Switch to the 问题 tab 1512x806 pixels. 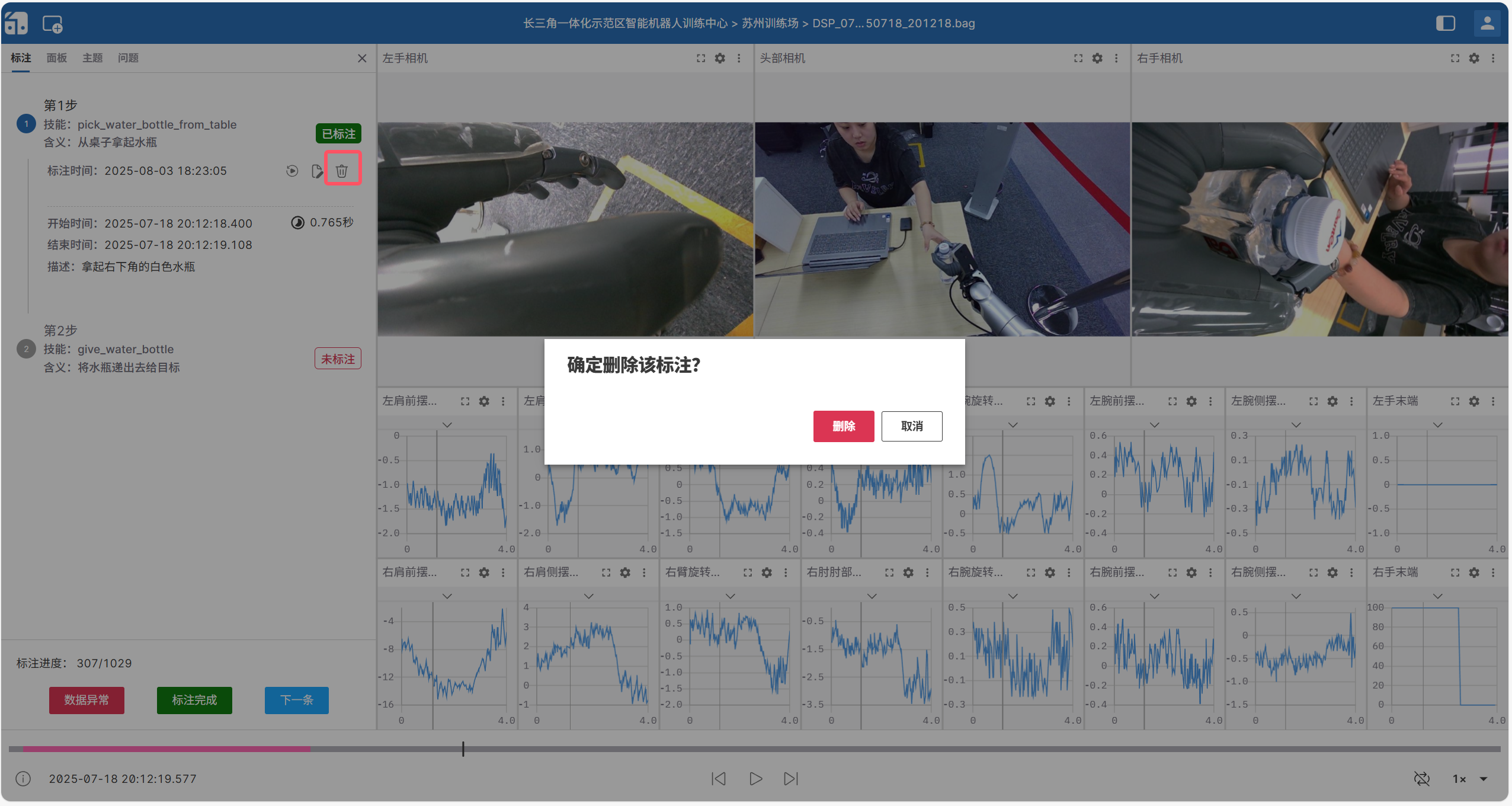click(128, 58)
